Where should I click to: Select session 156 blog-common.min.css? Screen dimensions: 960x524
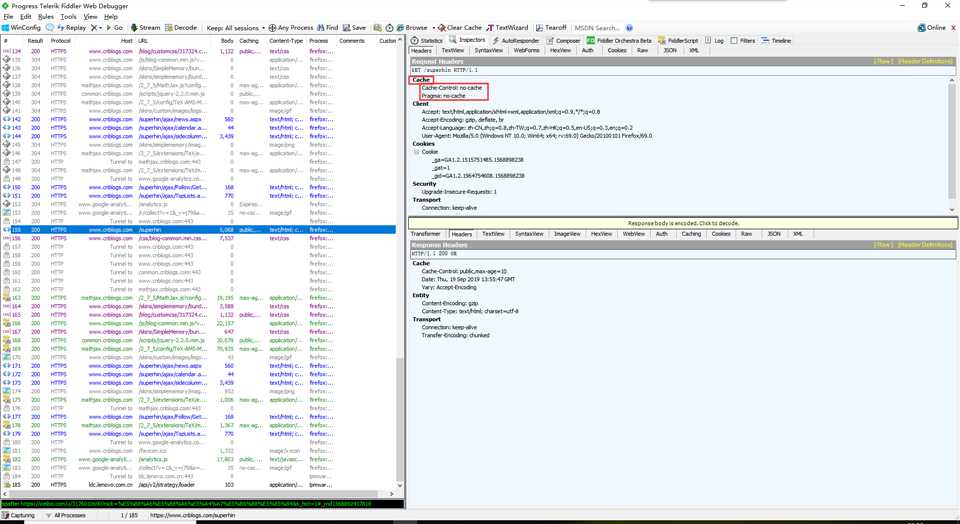[x=199, y=238]
